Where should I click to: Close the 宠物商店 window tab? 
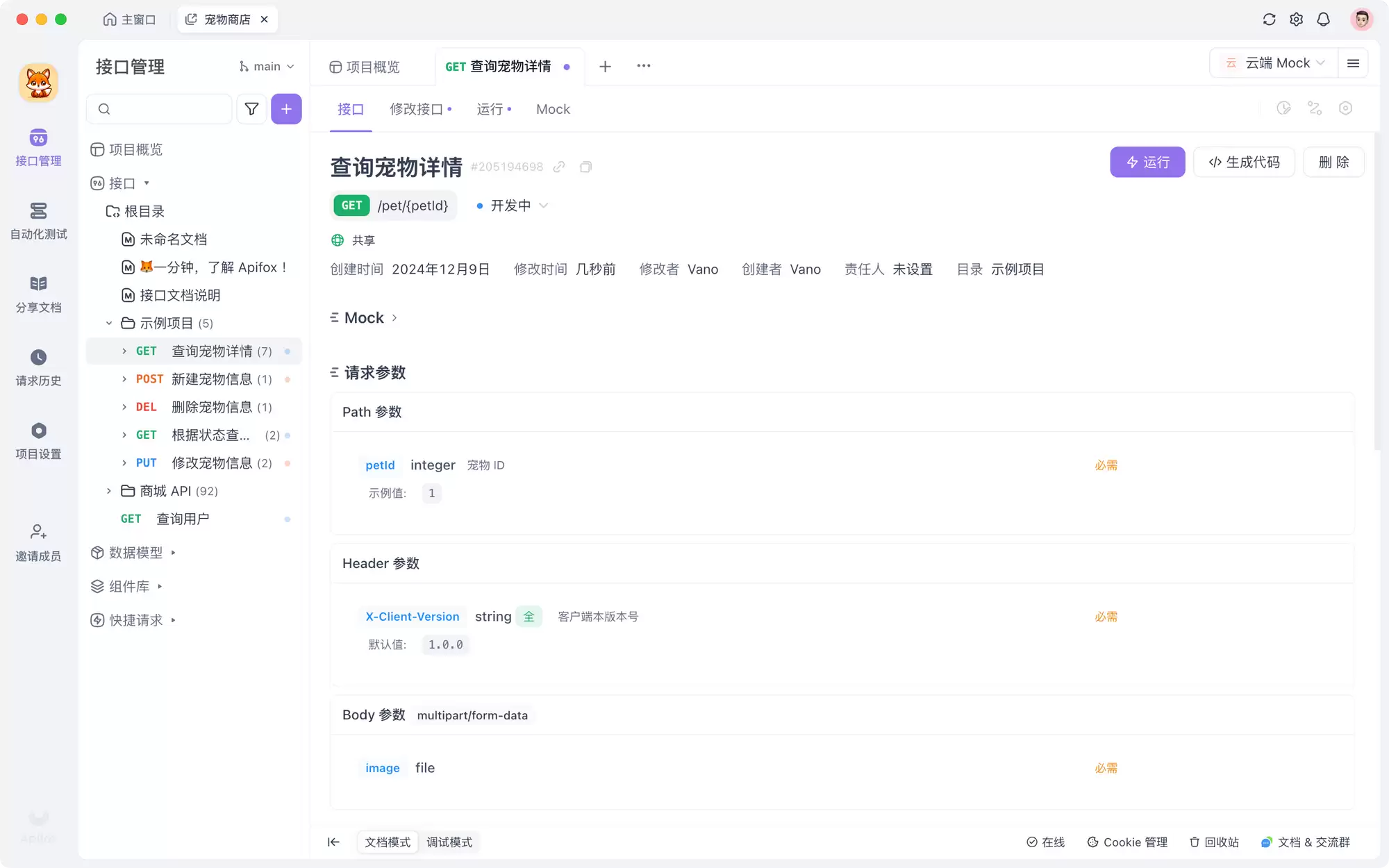pos(264,19)
